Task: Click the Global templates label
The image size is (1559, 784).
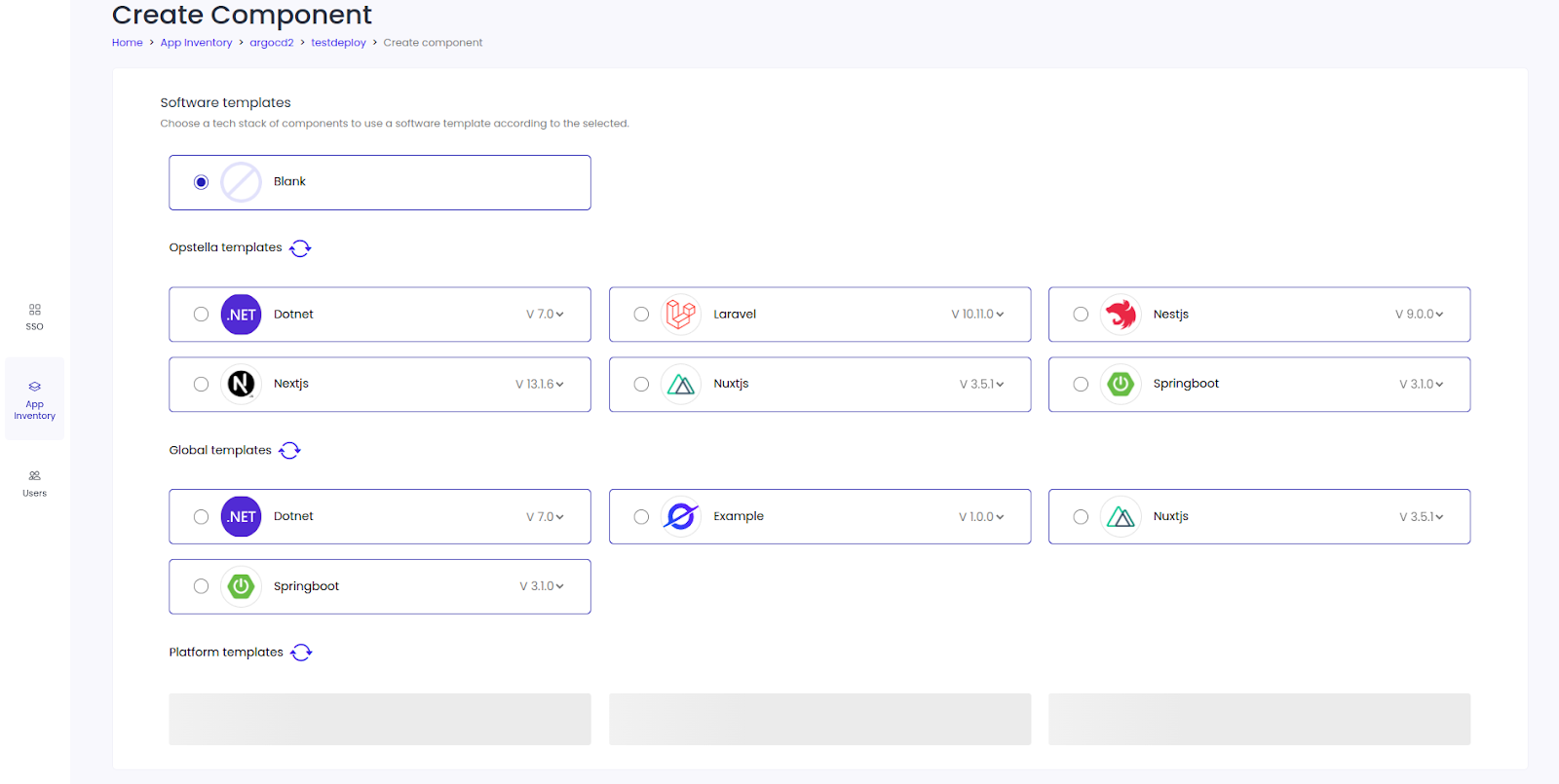Action: pos(220,450)
